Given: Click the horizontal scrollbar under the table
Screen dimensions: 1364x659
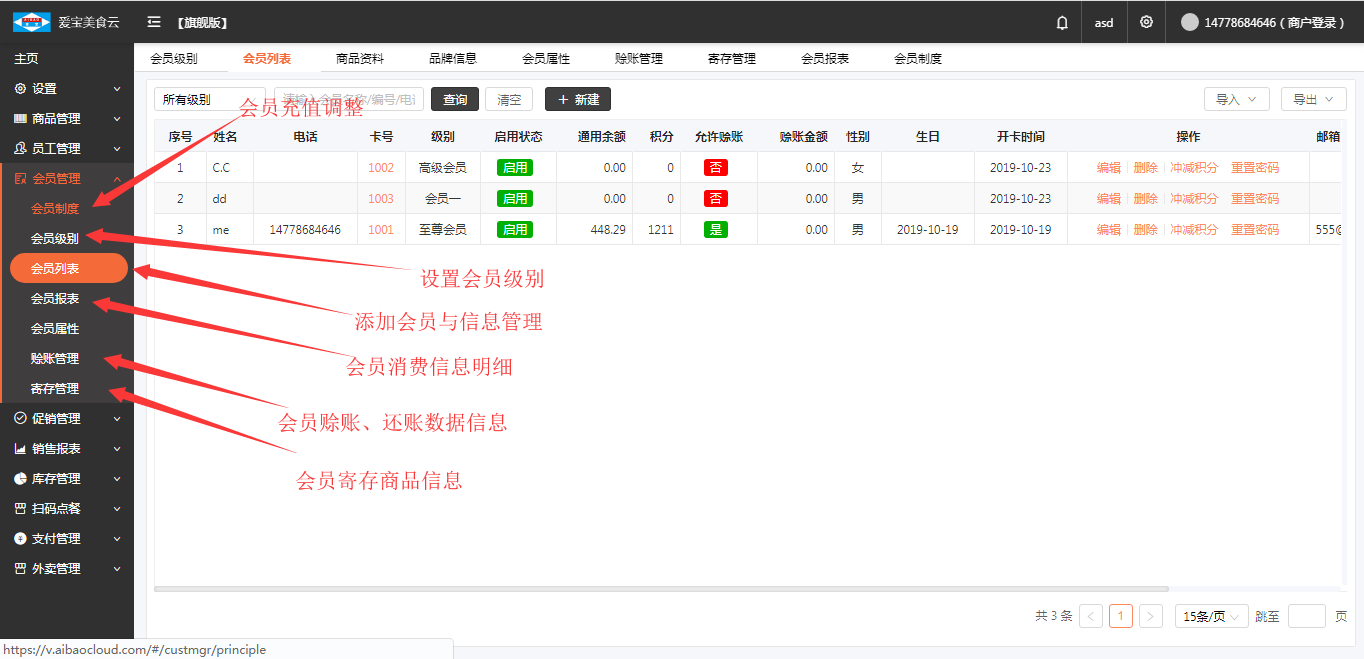Looking at the screenshot, I should click(660, 589).
